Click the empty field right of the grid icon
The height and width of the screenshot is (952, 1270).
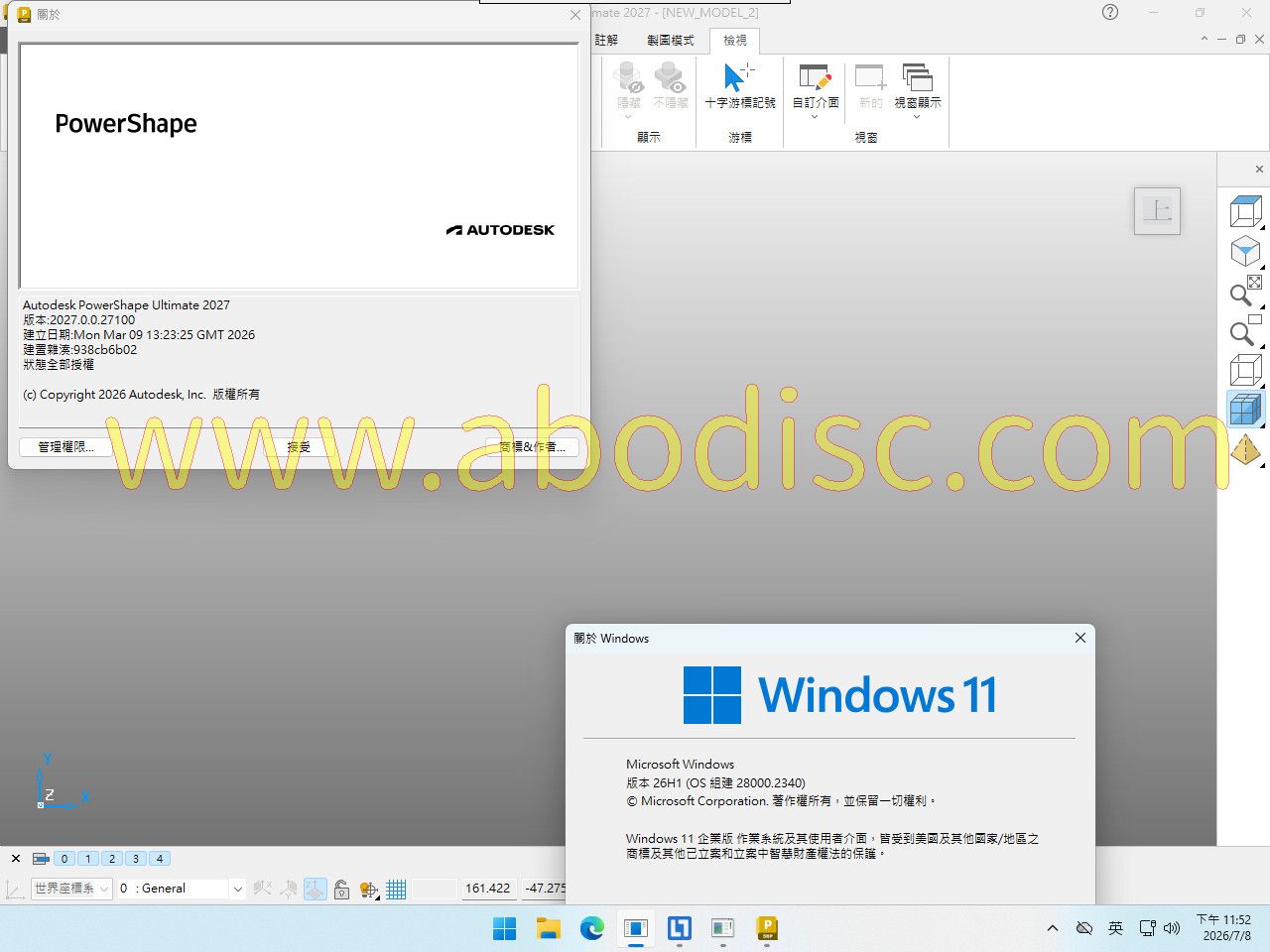[x=434, y=889]
